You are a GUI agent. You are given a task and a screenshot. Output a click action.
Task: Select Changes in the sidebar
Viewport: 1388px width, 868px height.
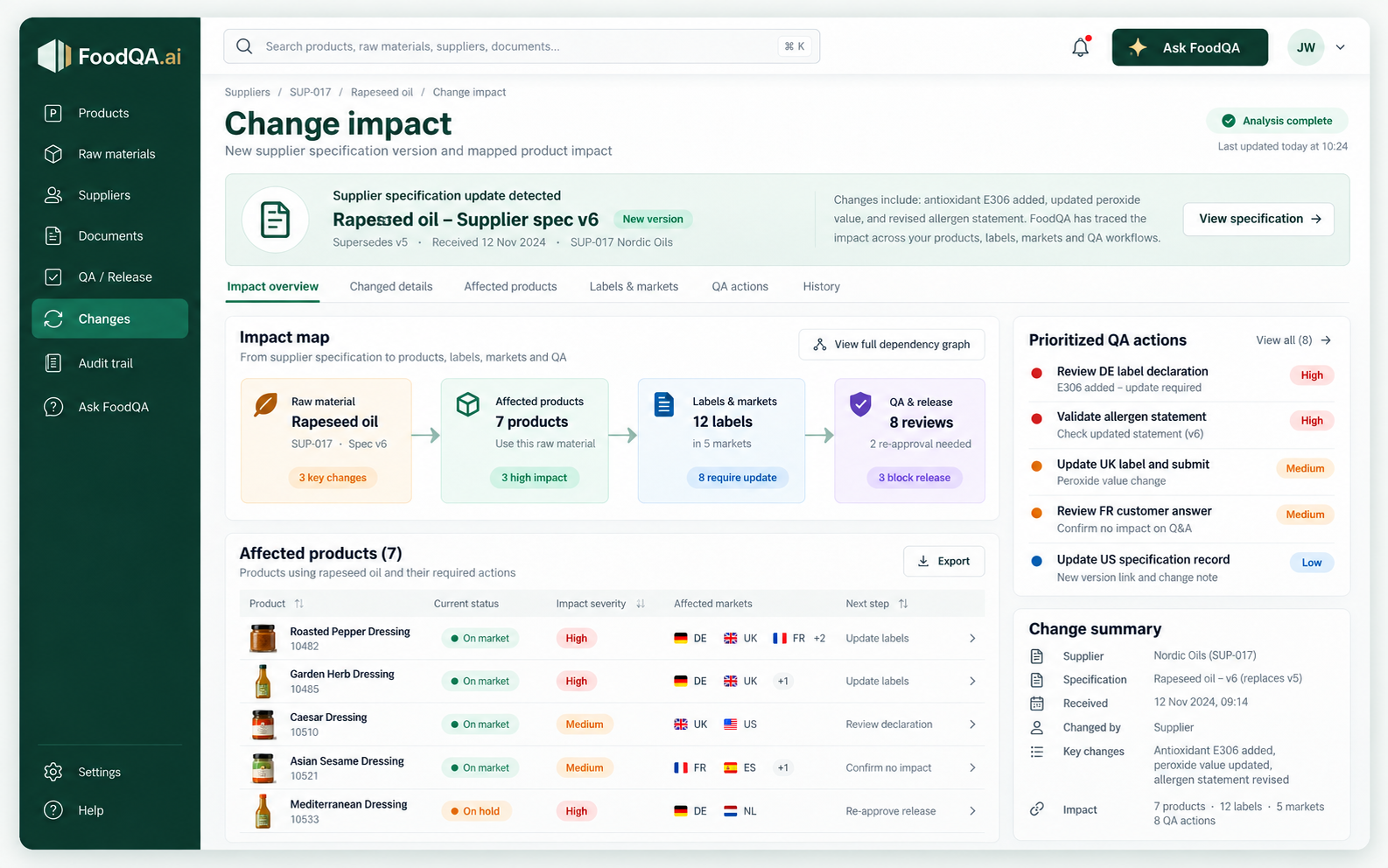point(110,318)
